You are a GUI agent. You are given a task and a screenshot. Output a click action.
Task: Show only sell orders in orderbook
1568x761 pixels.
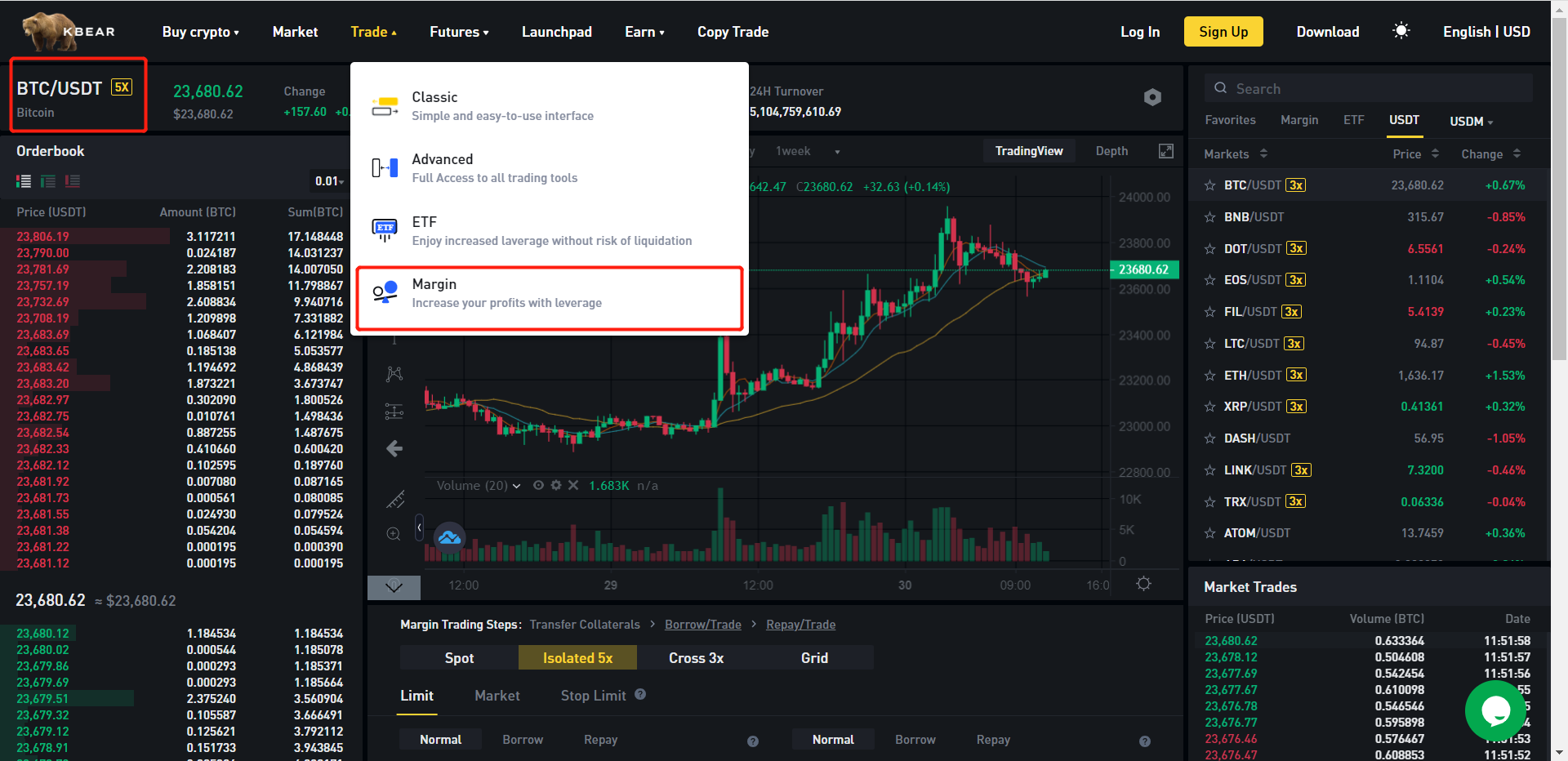coord(73,181)
